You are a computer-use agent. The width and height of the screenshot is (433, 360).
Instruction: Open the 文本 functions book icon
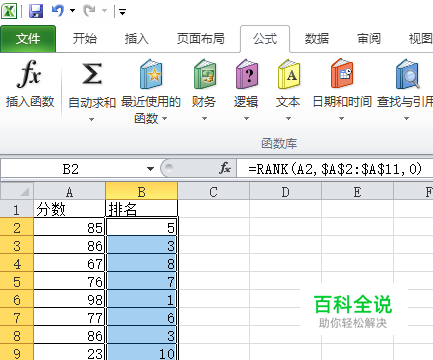point(289,74)
